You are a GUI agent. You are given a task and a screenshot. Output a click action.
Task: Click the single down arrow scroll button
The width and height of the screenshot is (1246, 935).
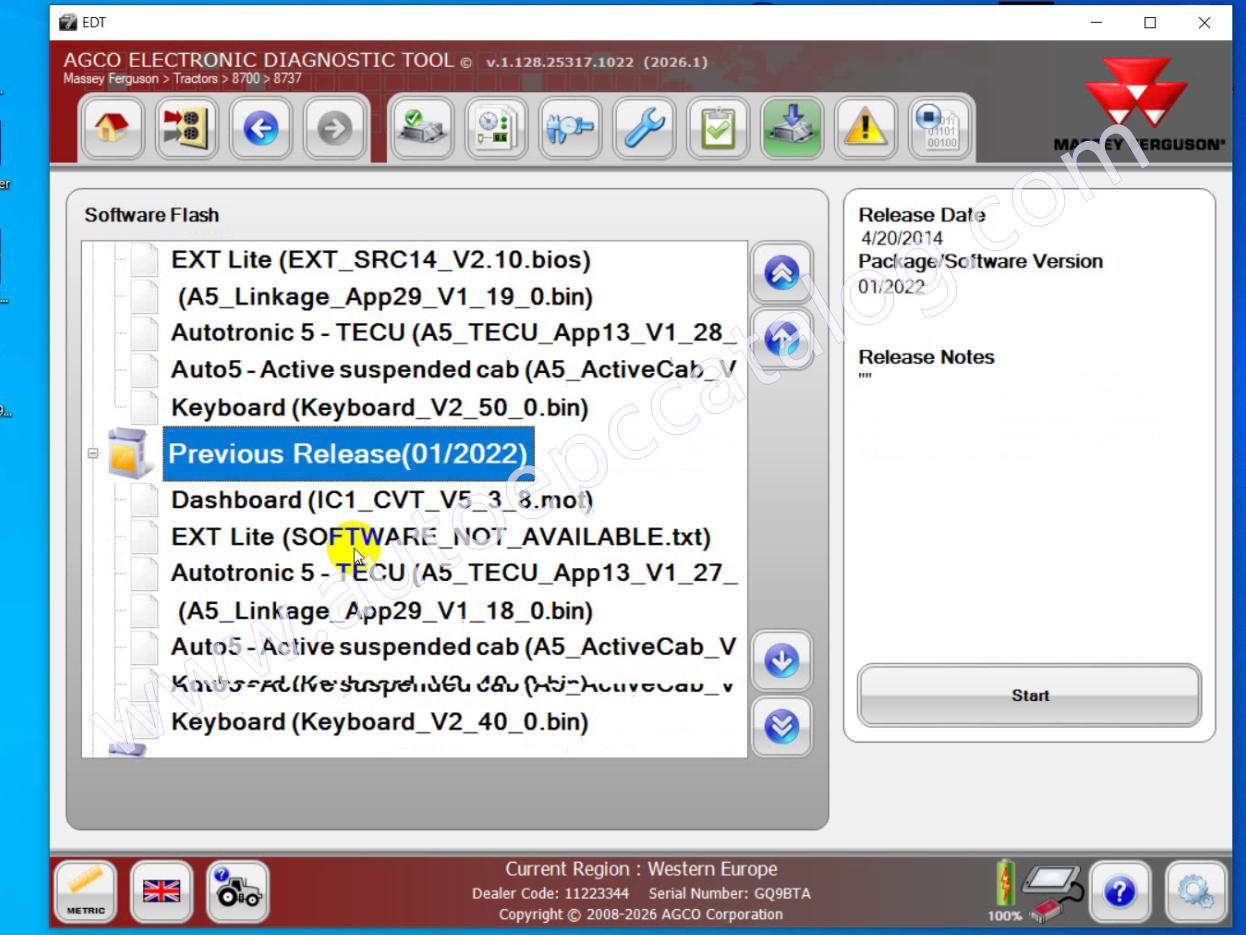[x=781, y=660]
